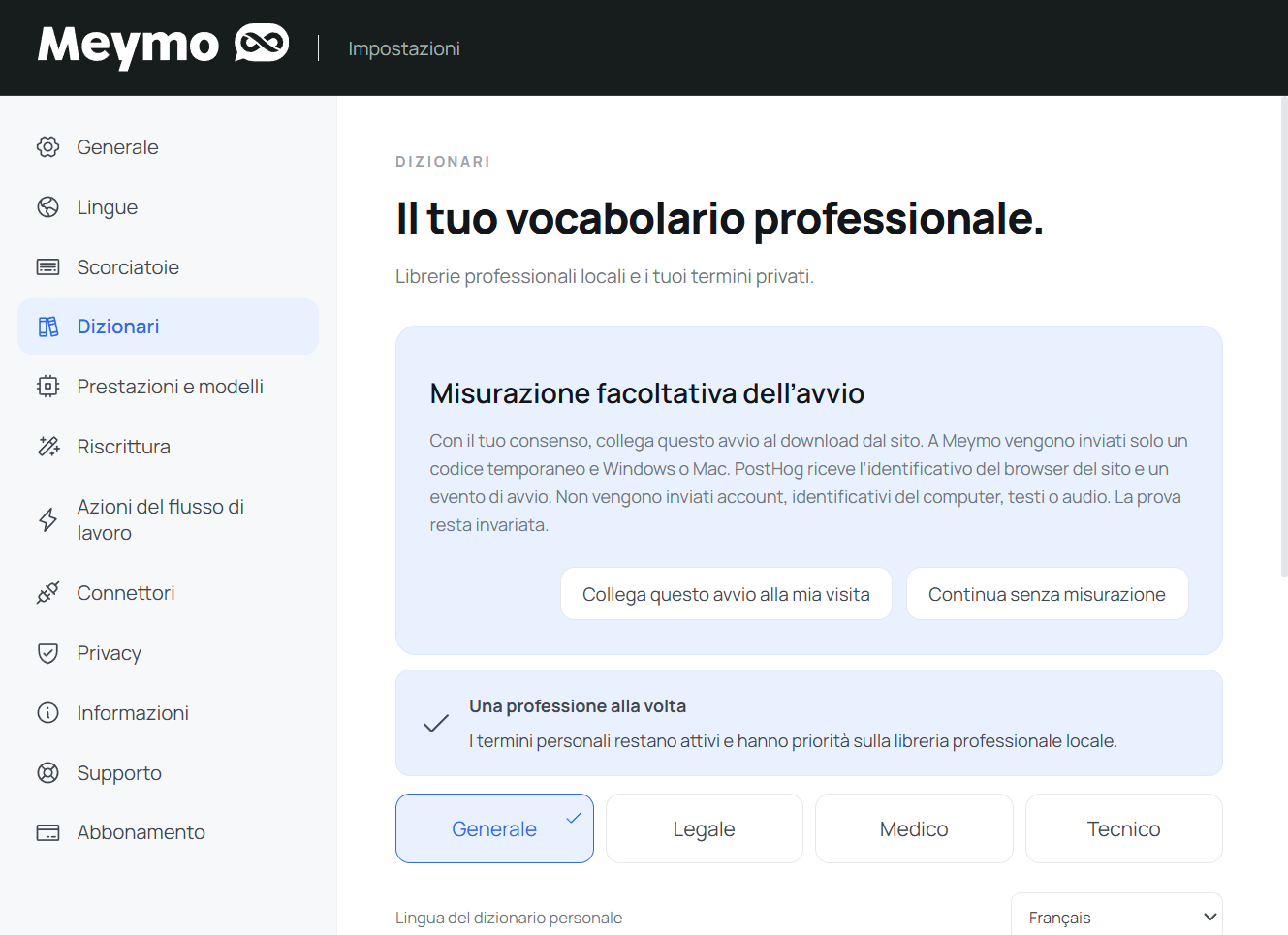1288x935 pixels.
Task: Select the Generale profession dictionary
Action: point(494,828)
